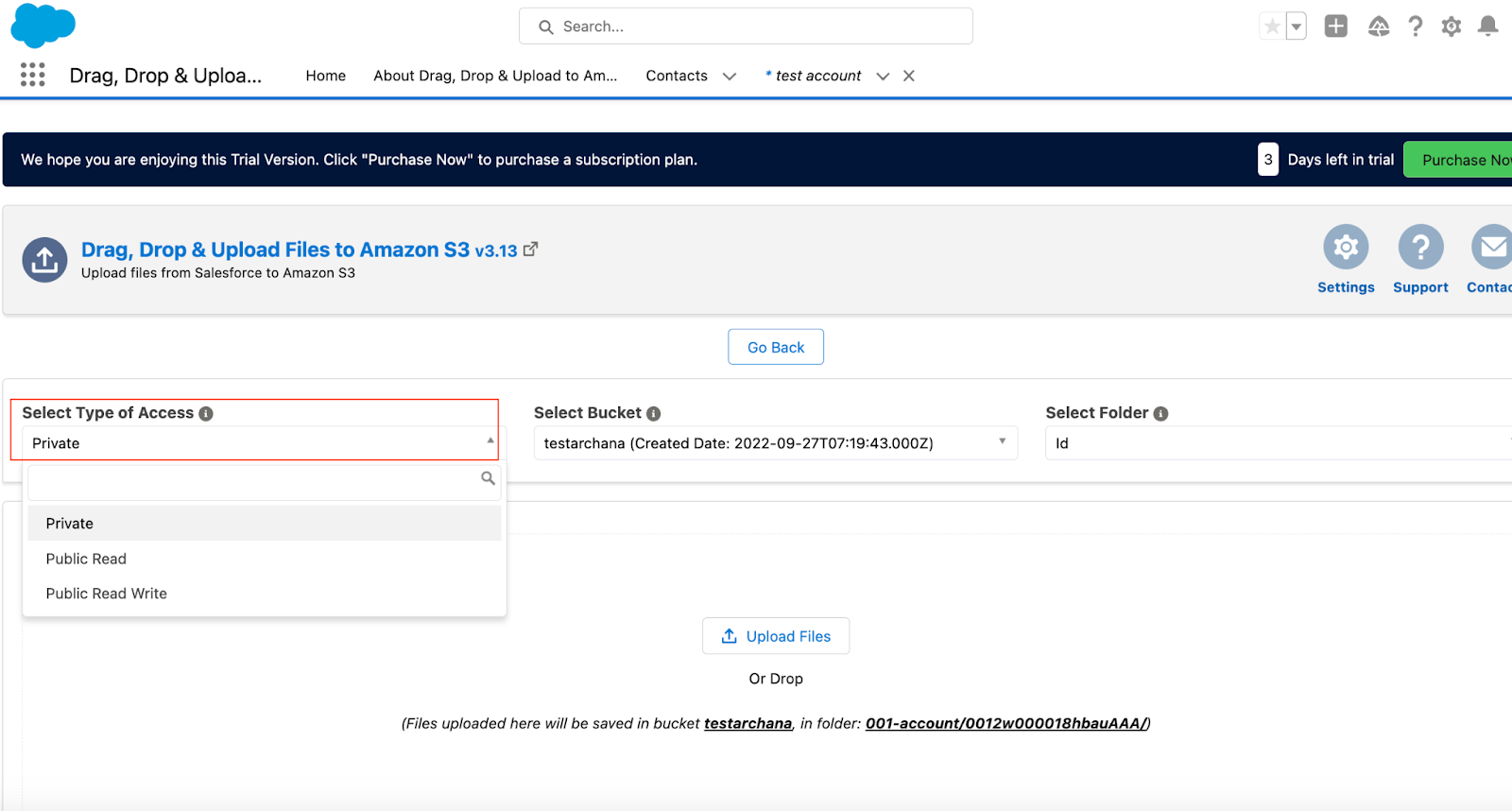The height and width of the screenshot is (811, 1512).
Task: Click the external link icon beside v3.13
Action: coord(531,250)
